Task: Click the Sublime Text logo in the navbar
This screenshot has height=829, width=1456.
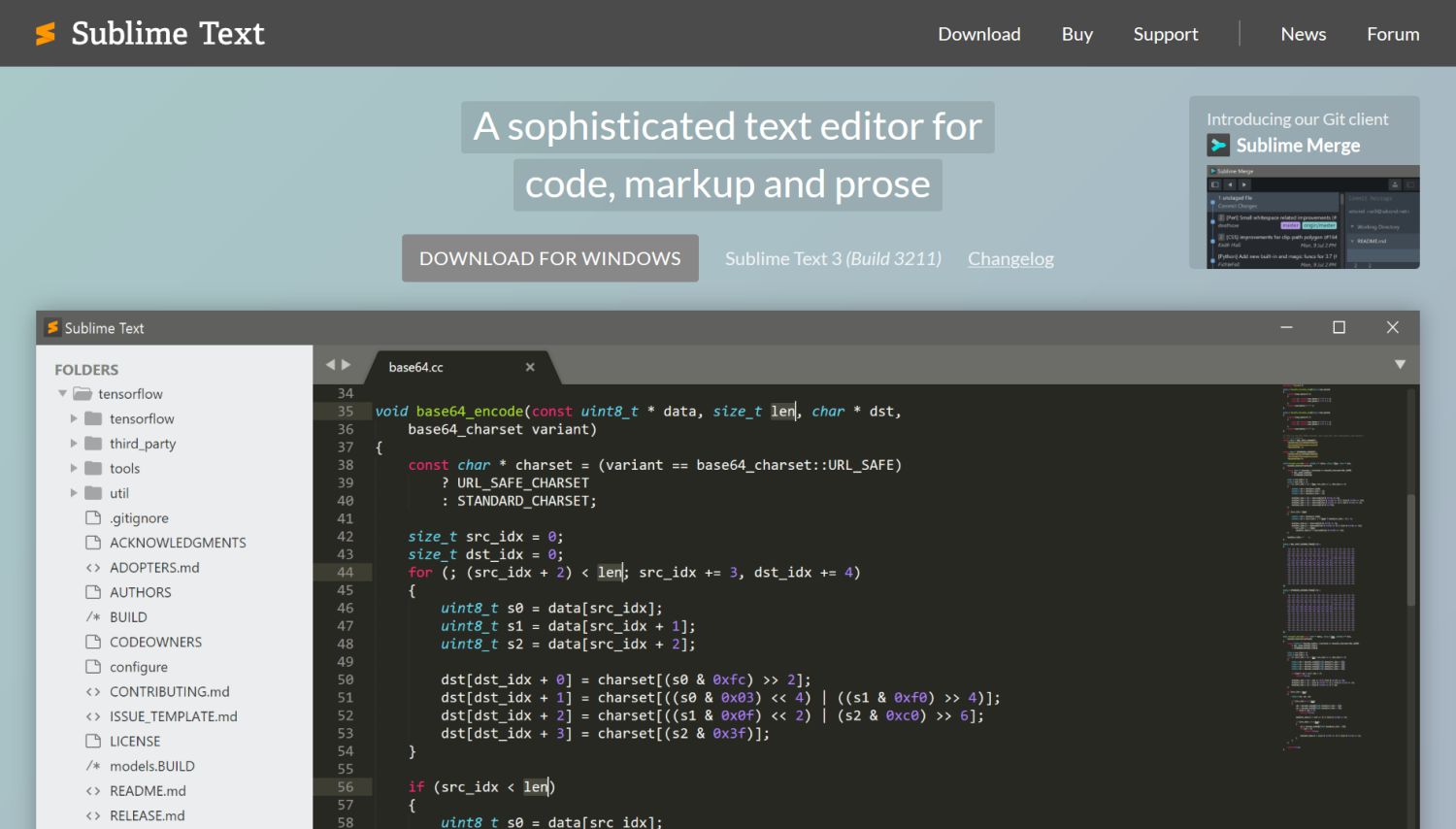Action: click(148, 33)
